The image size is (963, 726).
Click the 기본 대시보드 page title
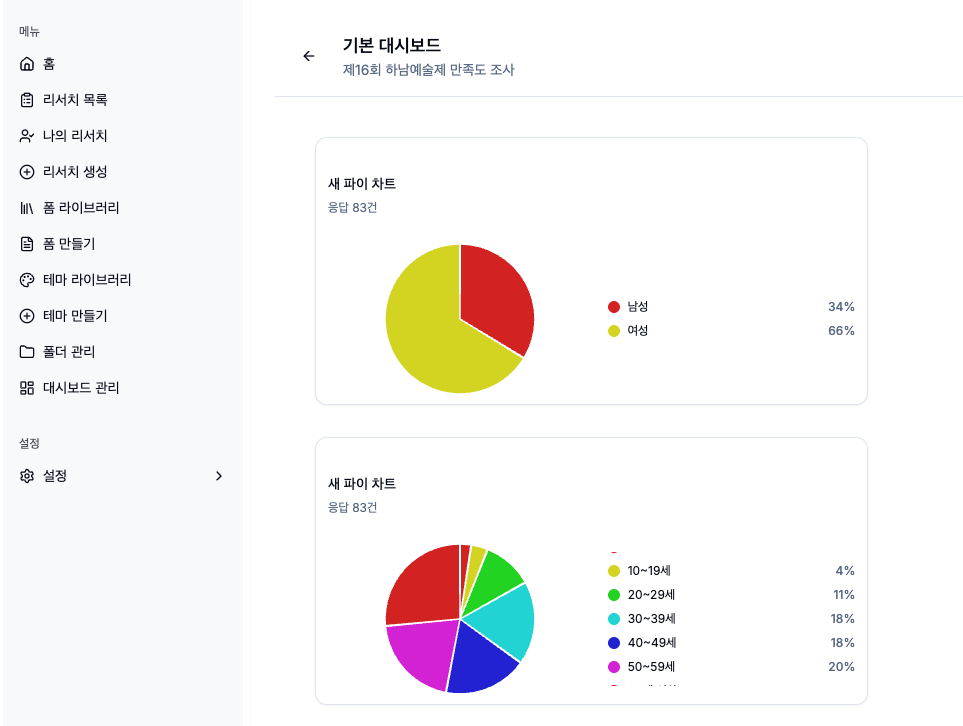tap(392, 45)
